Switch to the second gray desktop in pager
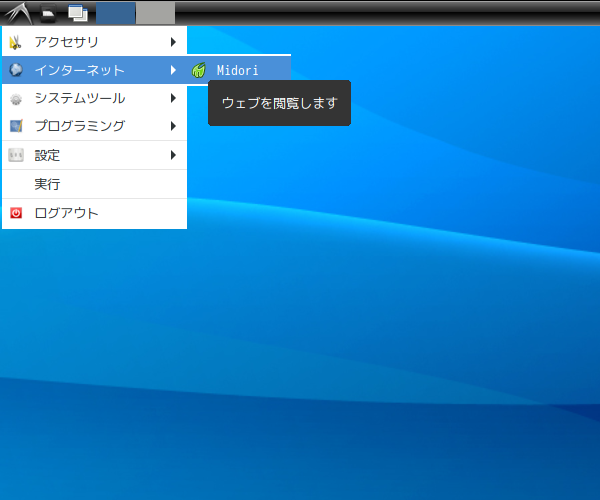Viewport: 600px width, 500px height. pyautogui.click(x=156, y=13)
